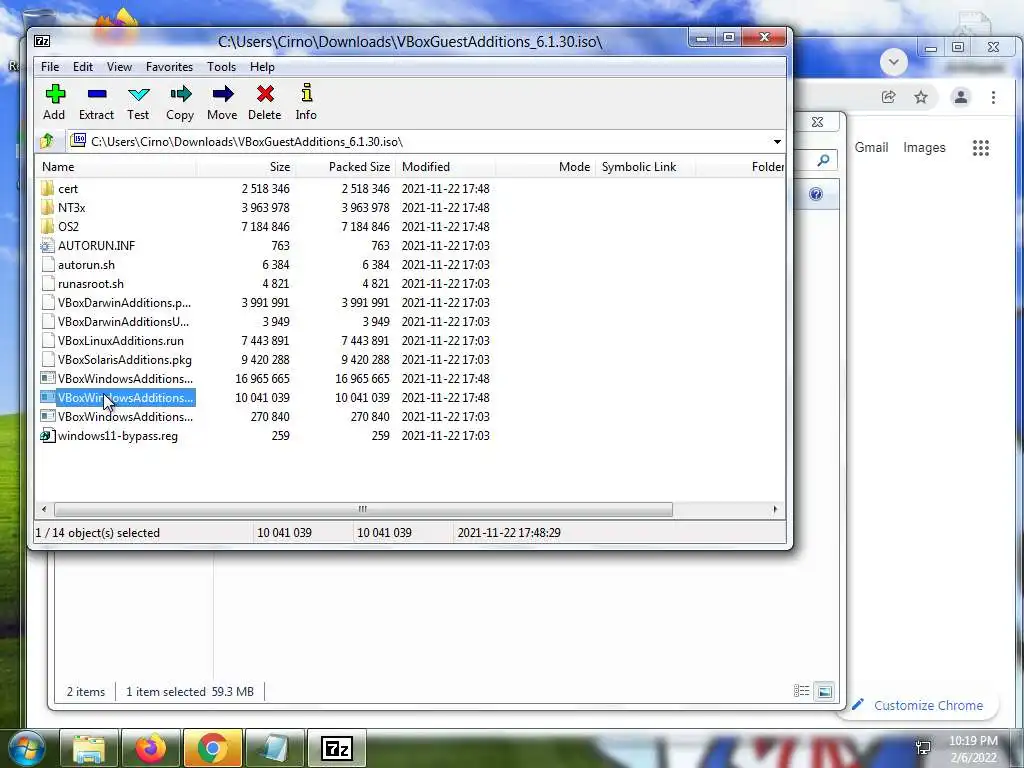Screen dimensions: 1024x768
Task: Click the blue Extract minus icon
Action: pos(97,94)
